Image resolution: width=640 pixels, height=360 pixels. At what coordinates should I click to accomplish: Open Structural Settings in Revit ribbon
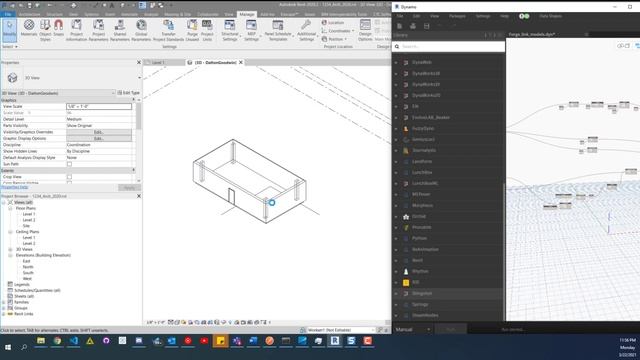(230, 30)
